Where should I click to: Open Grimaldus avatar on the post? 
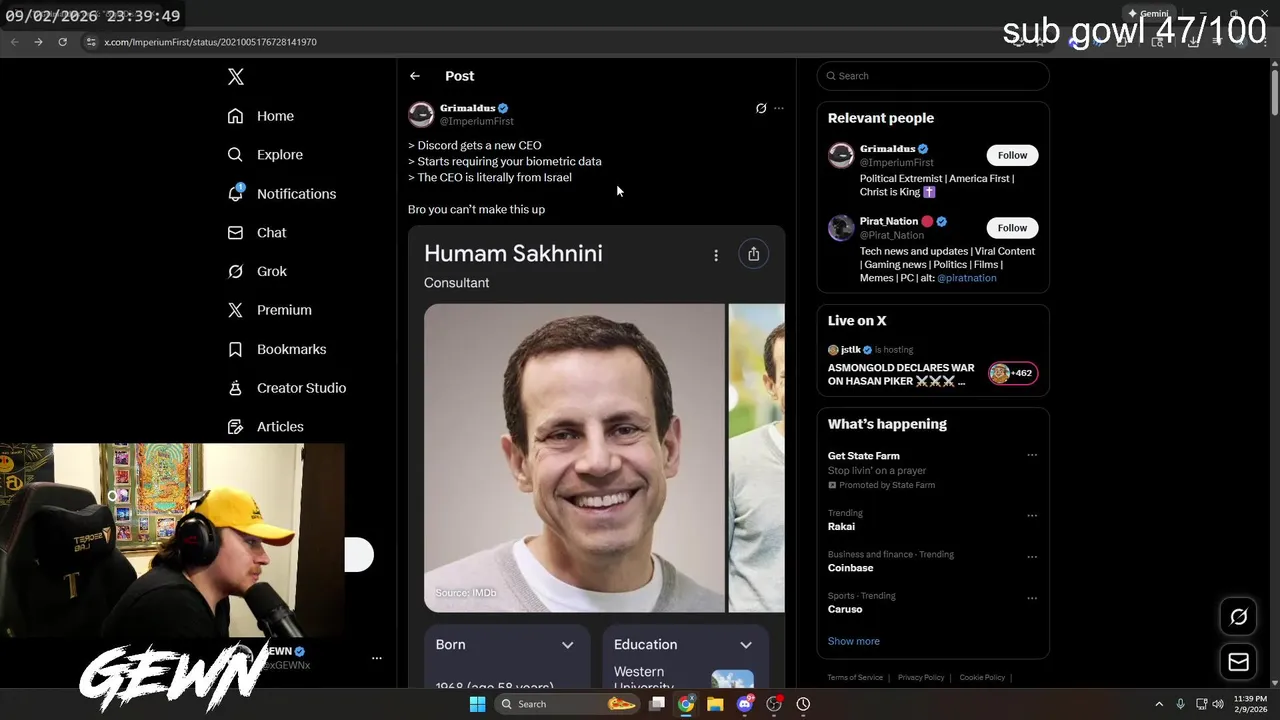421,114
